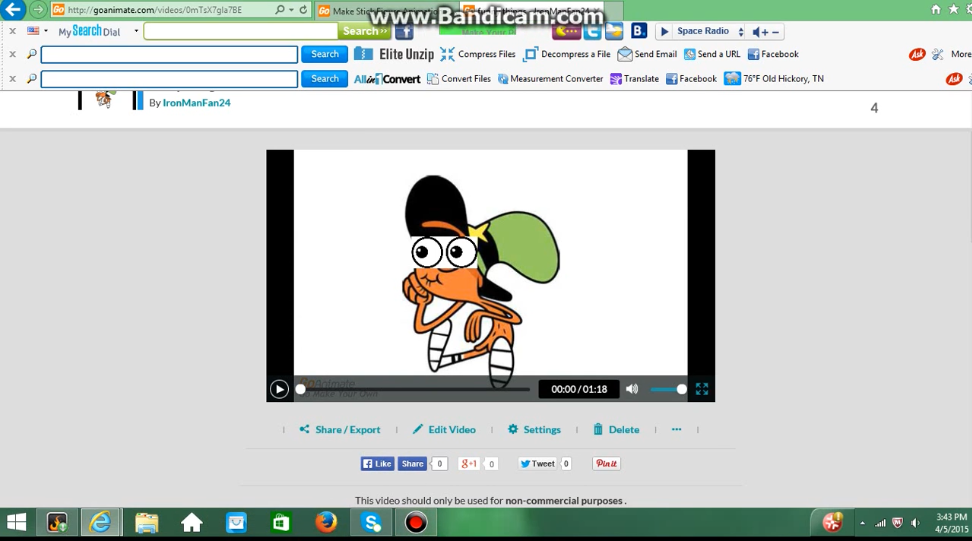Click Decompress a File

coord(567,55)
